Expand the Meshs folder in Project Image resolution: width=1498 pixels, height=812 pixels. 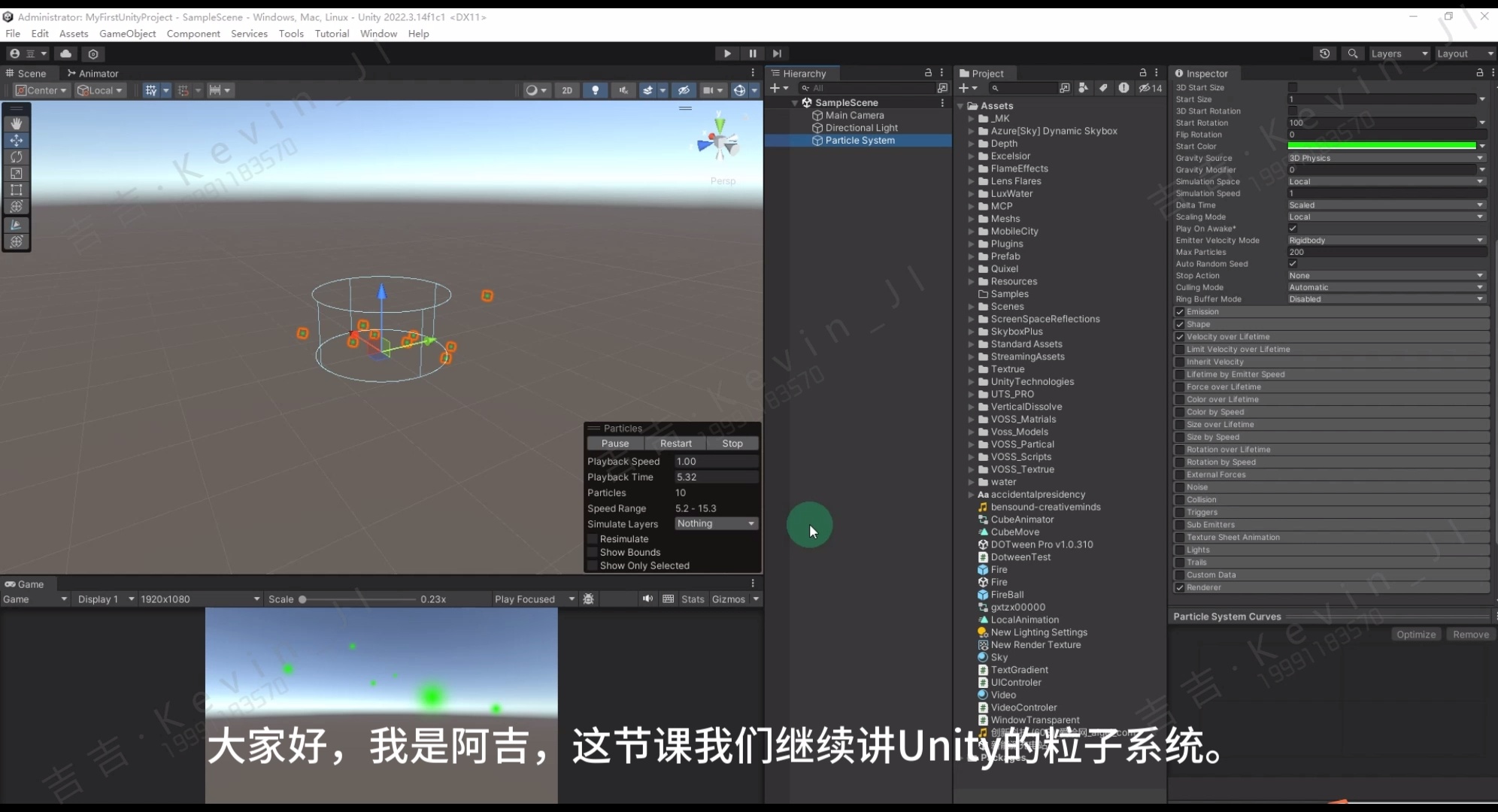[972, 219]
